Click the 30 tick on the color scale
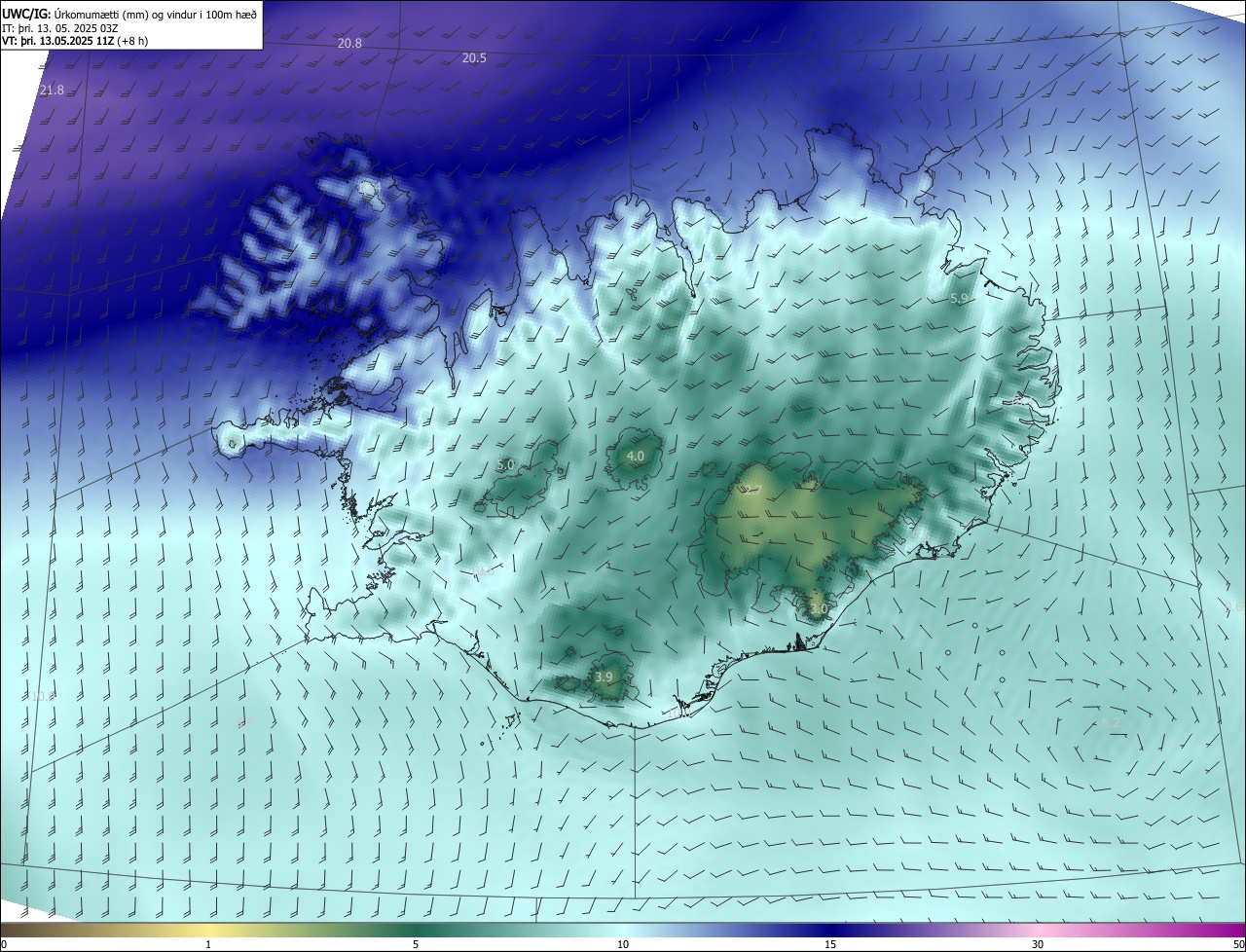1246x952 pixels. (1038, 944)
